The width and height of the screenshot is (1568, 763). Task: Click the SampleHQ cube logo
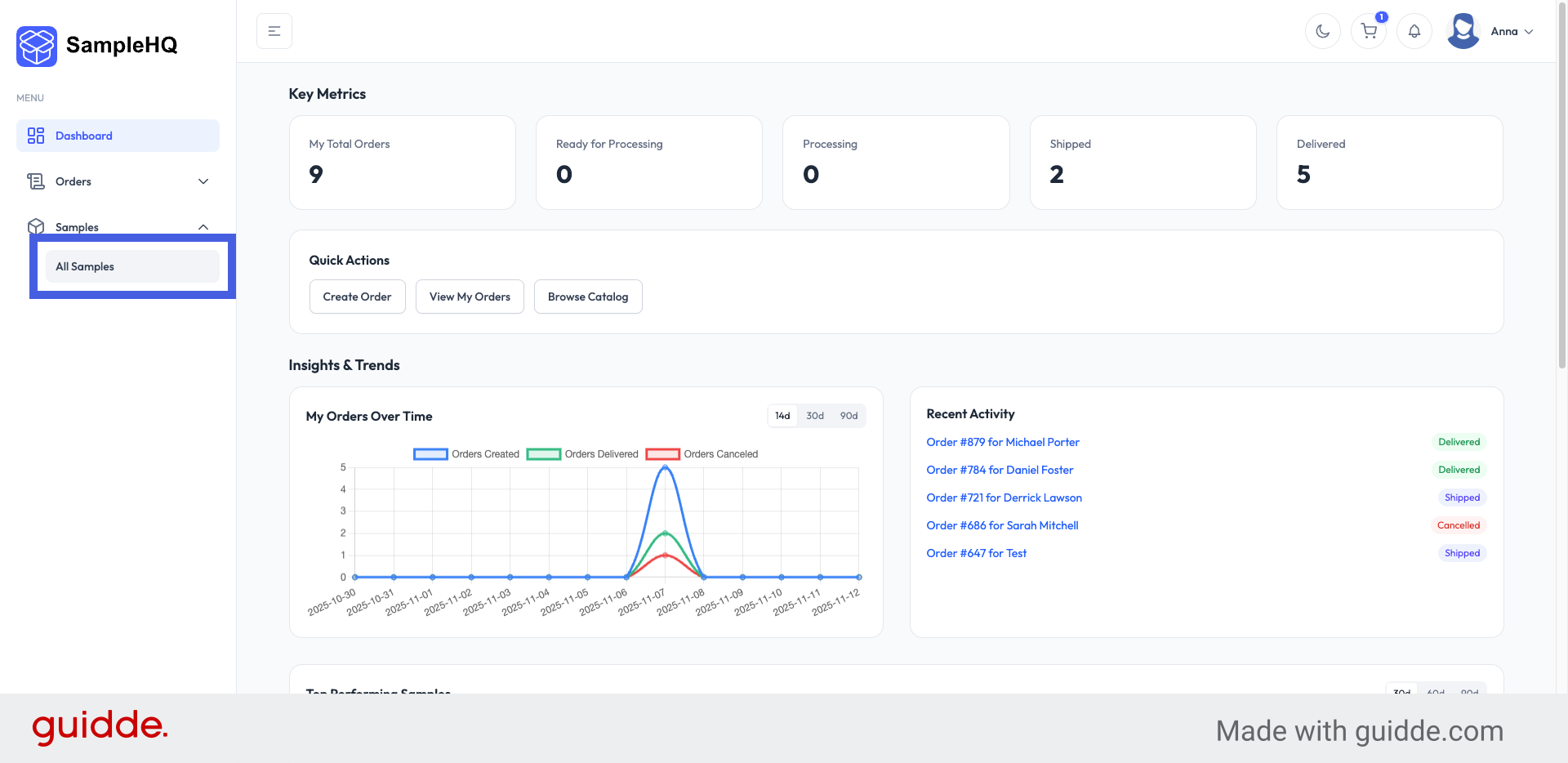[x=37, y=46]
